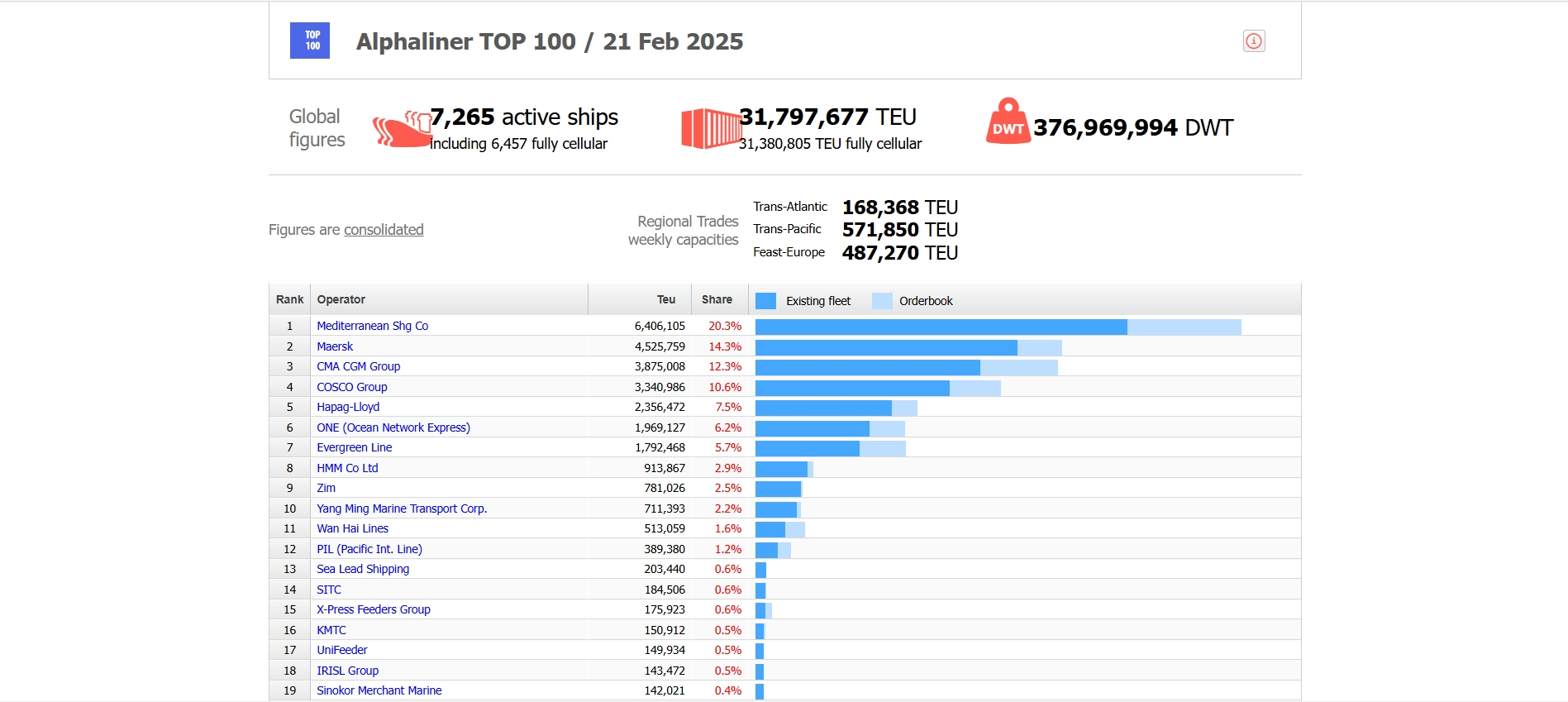Click the red ship icon
The height and width of the screenshot is (702, 1568).
tap(402, 129)
